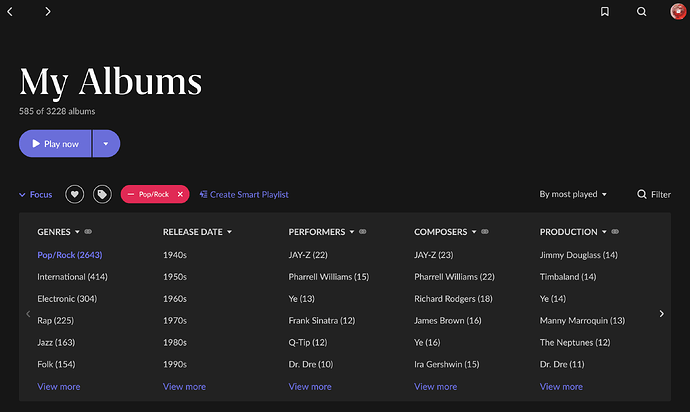Open search with the magnifier icon

click(642, 11)
